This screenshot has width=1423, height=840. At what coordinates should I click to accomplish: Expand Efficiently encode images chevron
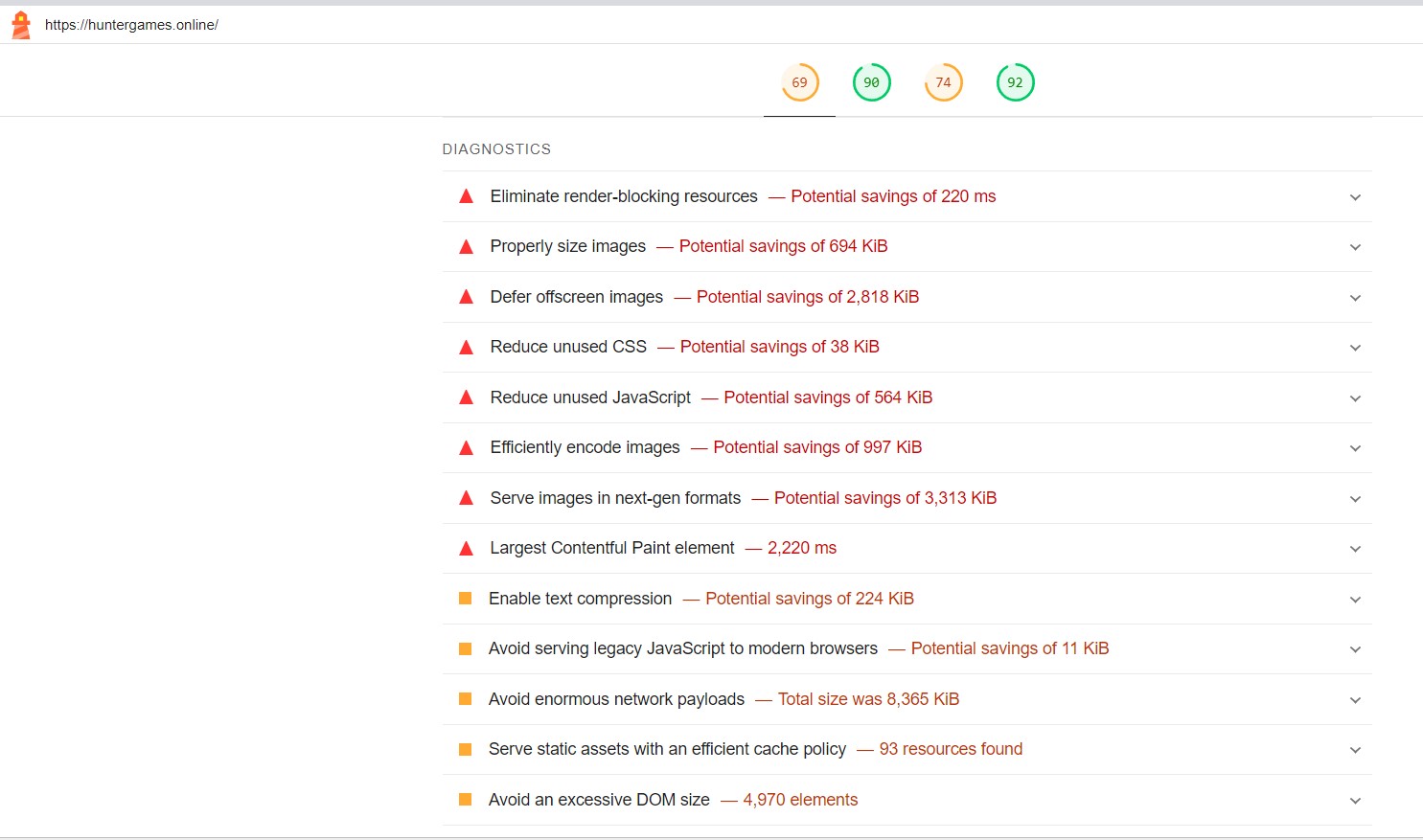[1355, 448]
